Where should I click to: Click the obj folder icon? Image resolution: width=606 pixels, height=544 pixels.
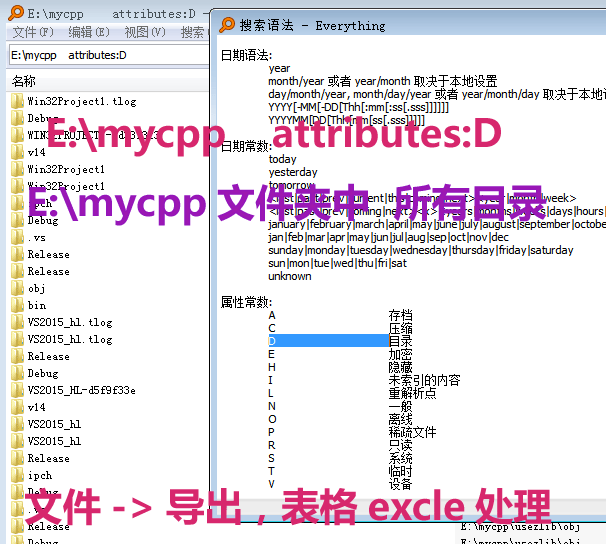[x=17, y=288]
